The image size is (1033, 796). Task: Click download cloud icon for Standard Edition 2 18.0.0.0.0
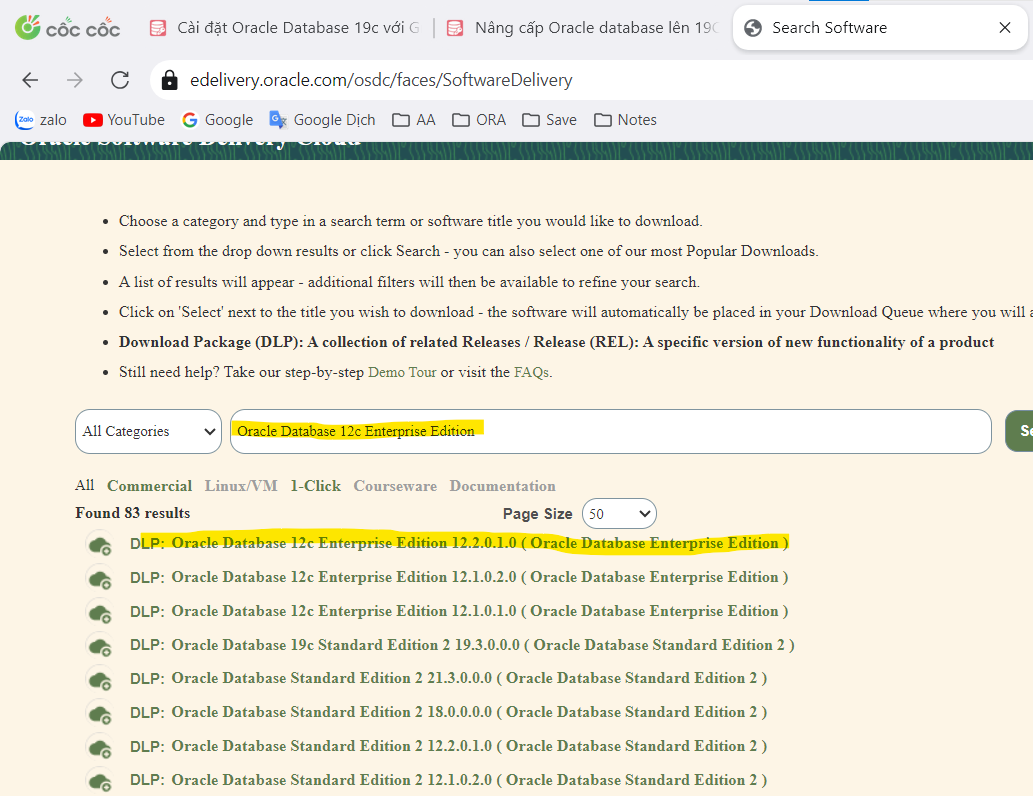(100, 714)
